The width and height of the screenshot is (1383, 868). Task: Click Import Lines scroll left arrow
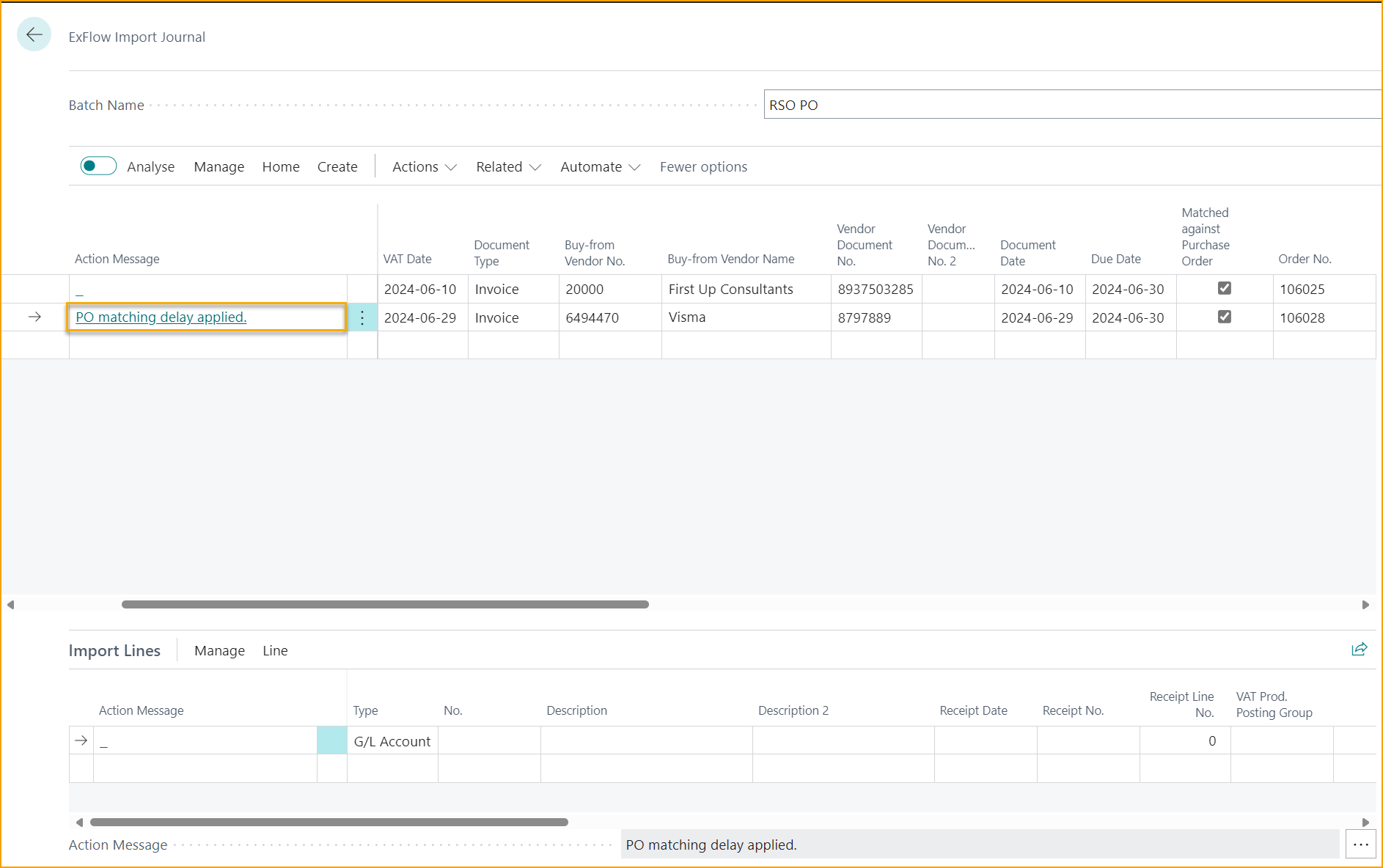coord(79,823)
